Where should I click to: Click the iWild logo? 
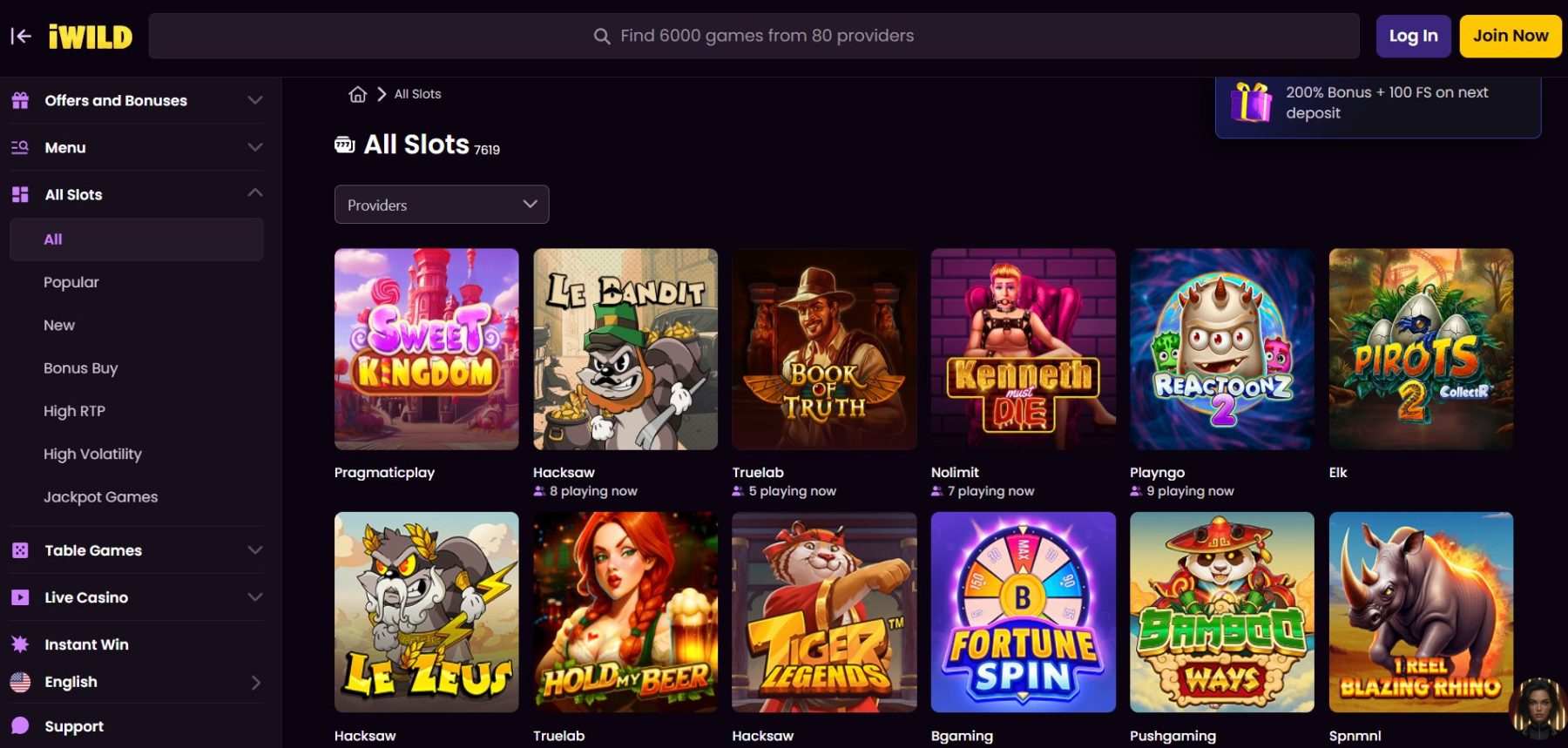(x=91, y=37)
